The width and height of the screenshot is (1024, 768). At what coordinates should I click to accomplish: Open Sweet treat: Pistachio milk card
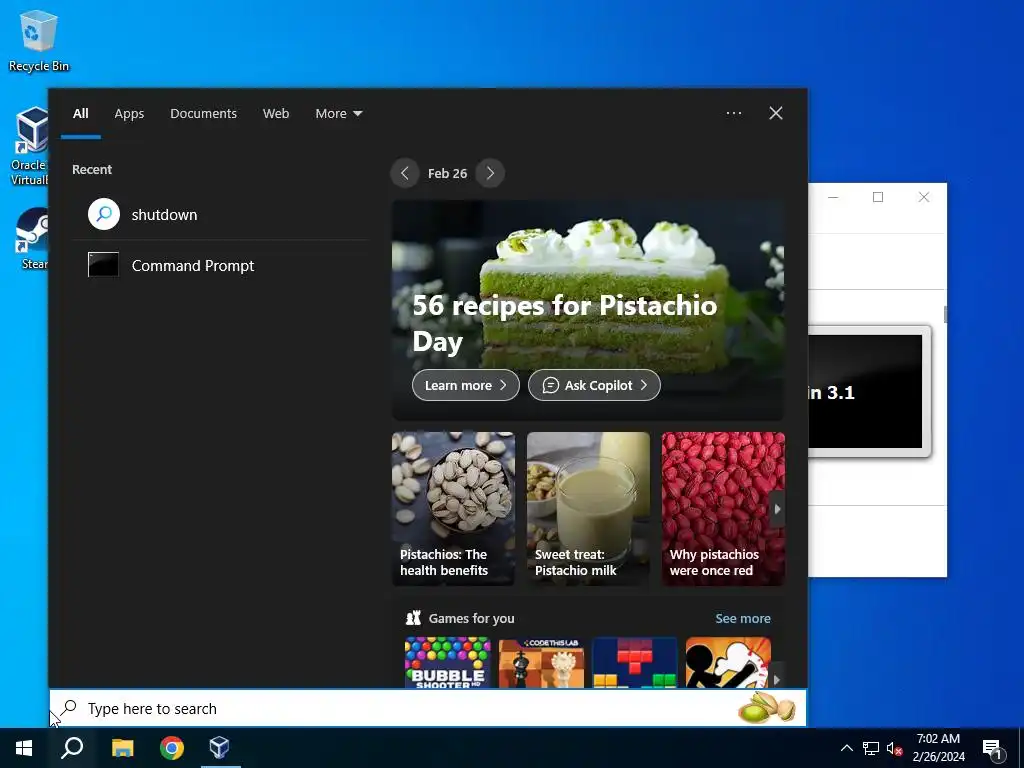pyautogui.click(x=588, y=509)
